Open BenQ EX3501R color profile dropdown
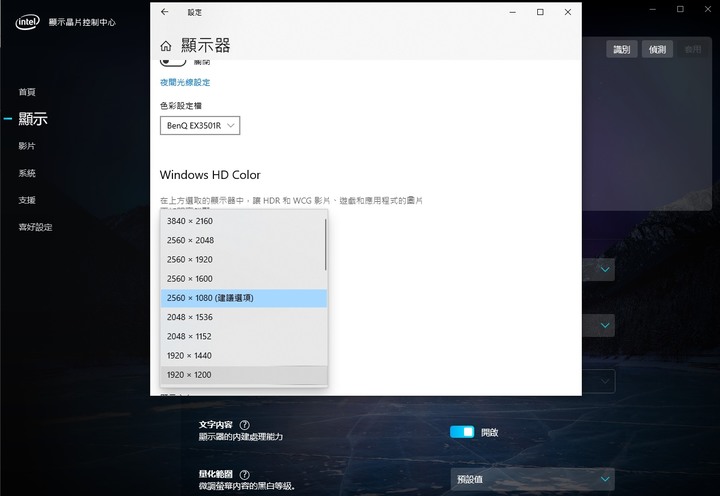This screenshot has height=496, width=720. [x=200, y=125]
